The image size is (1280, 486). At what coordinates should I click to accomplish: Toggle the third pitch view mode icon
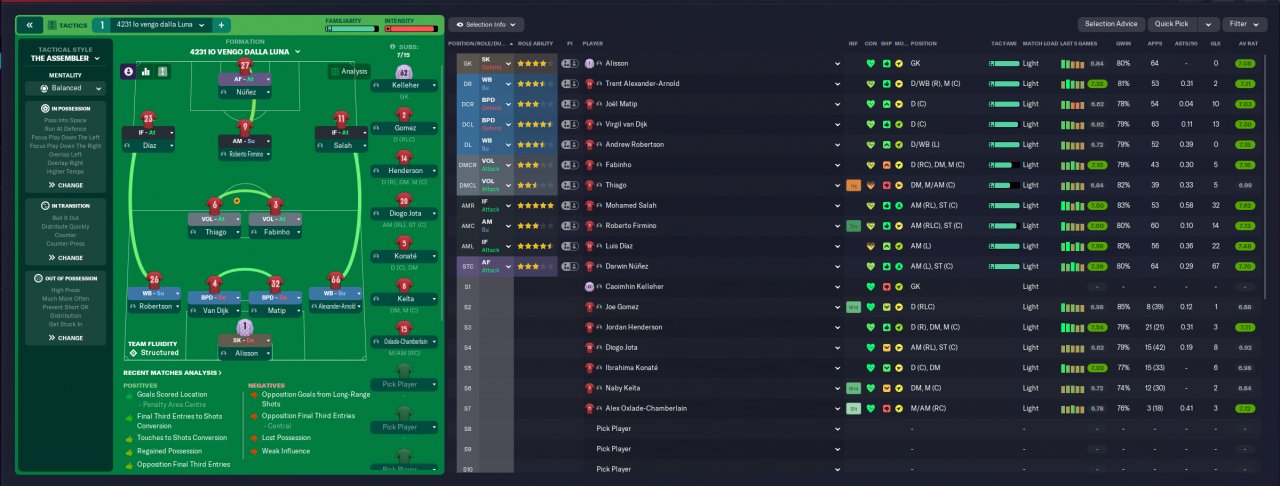163,71
